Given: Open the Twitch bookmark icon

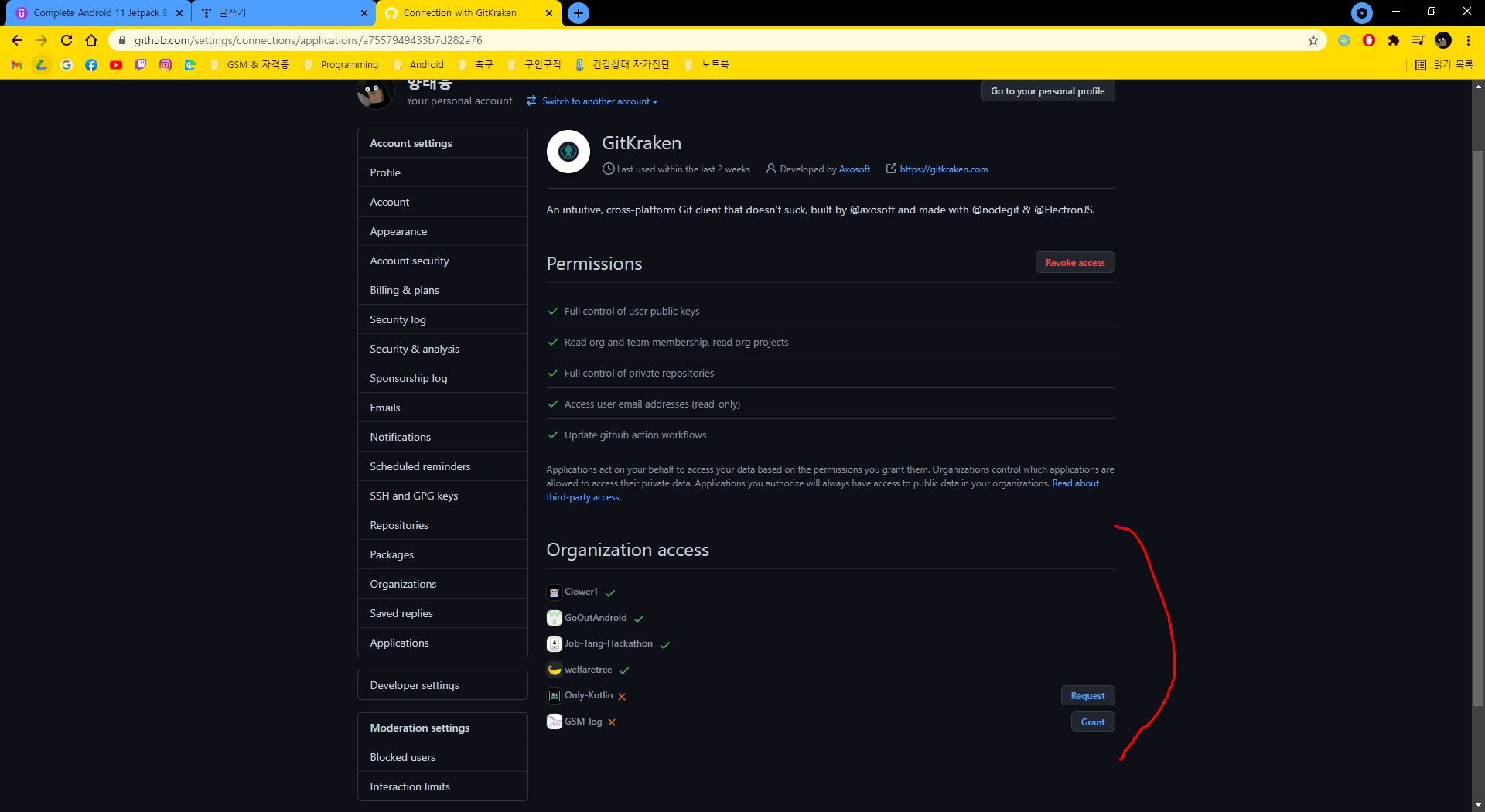Looking at the screenshot, I should pyautogui.click(x=141, y=65).
